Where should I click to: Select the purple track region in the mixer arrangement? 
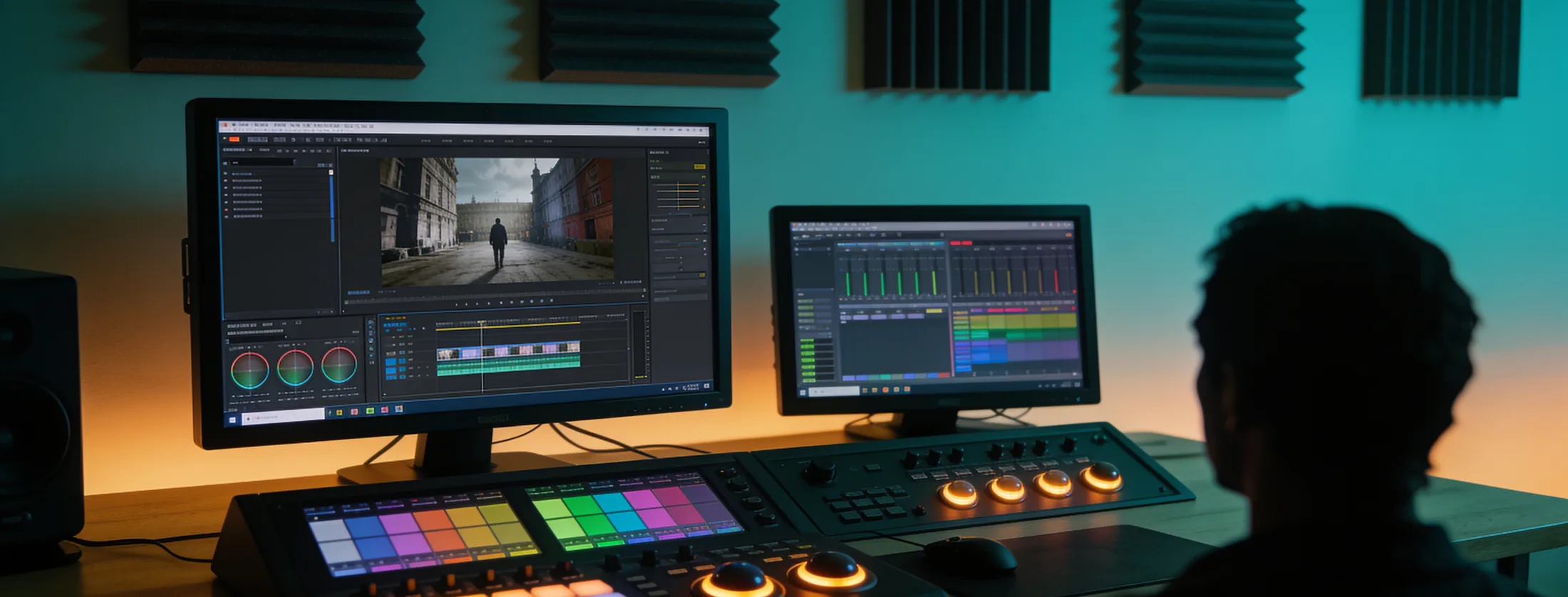point(1042,351)
